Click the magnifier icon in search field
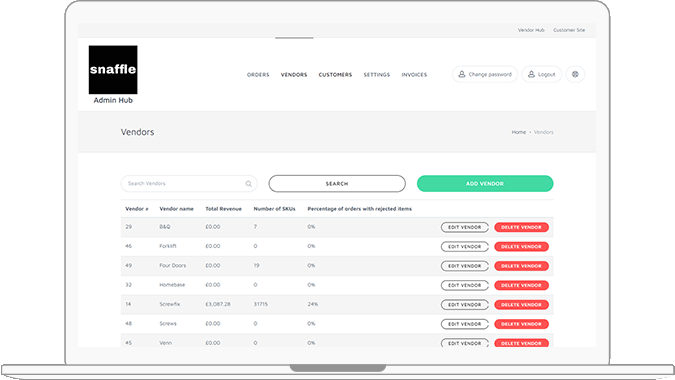Image resolution: width=675 pixels, height=380 pixels. 248,184
